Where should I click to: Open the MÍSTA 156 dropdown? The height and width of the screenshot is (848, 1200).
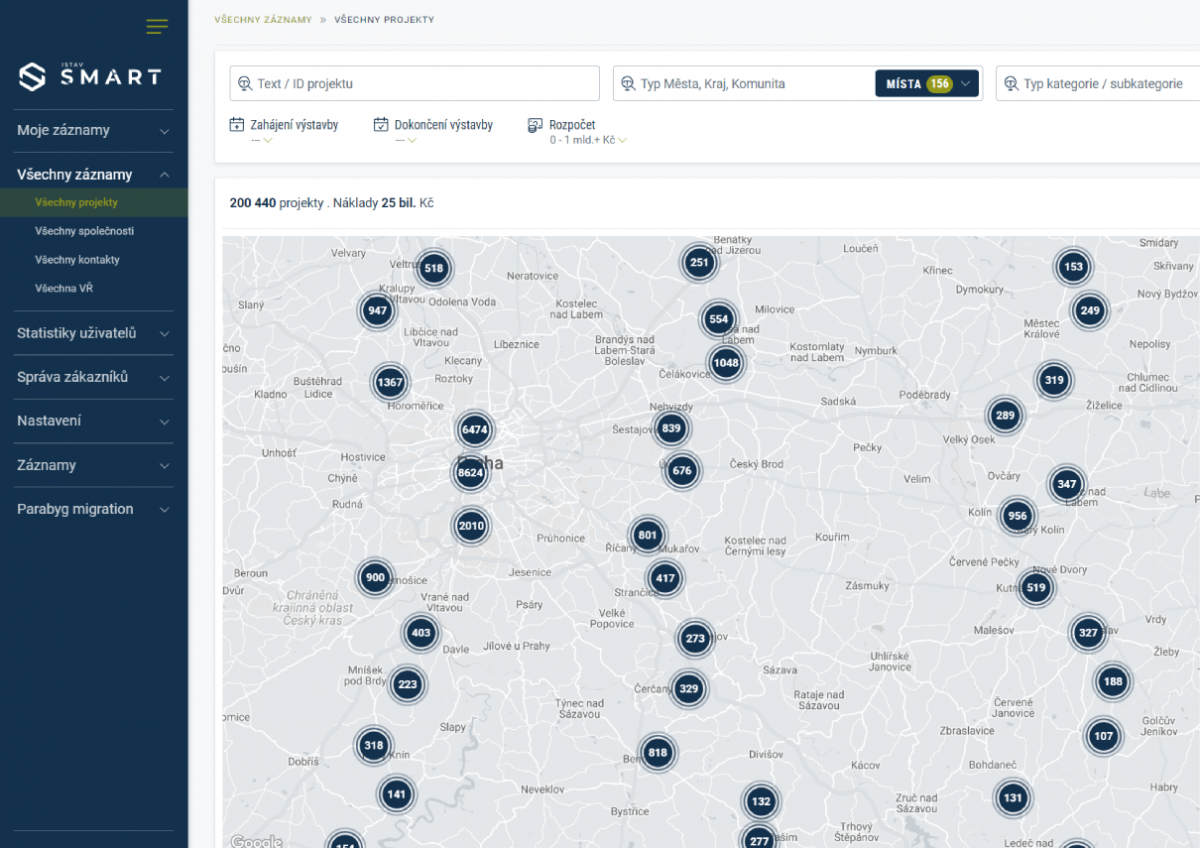point(927,84)
